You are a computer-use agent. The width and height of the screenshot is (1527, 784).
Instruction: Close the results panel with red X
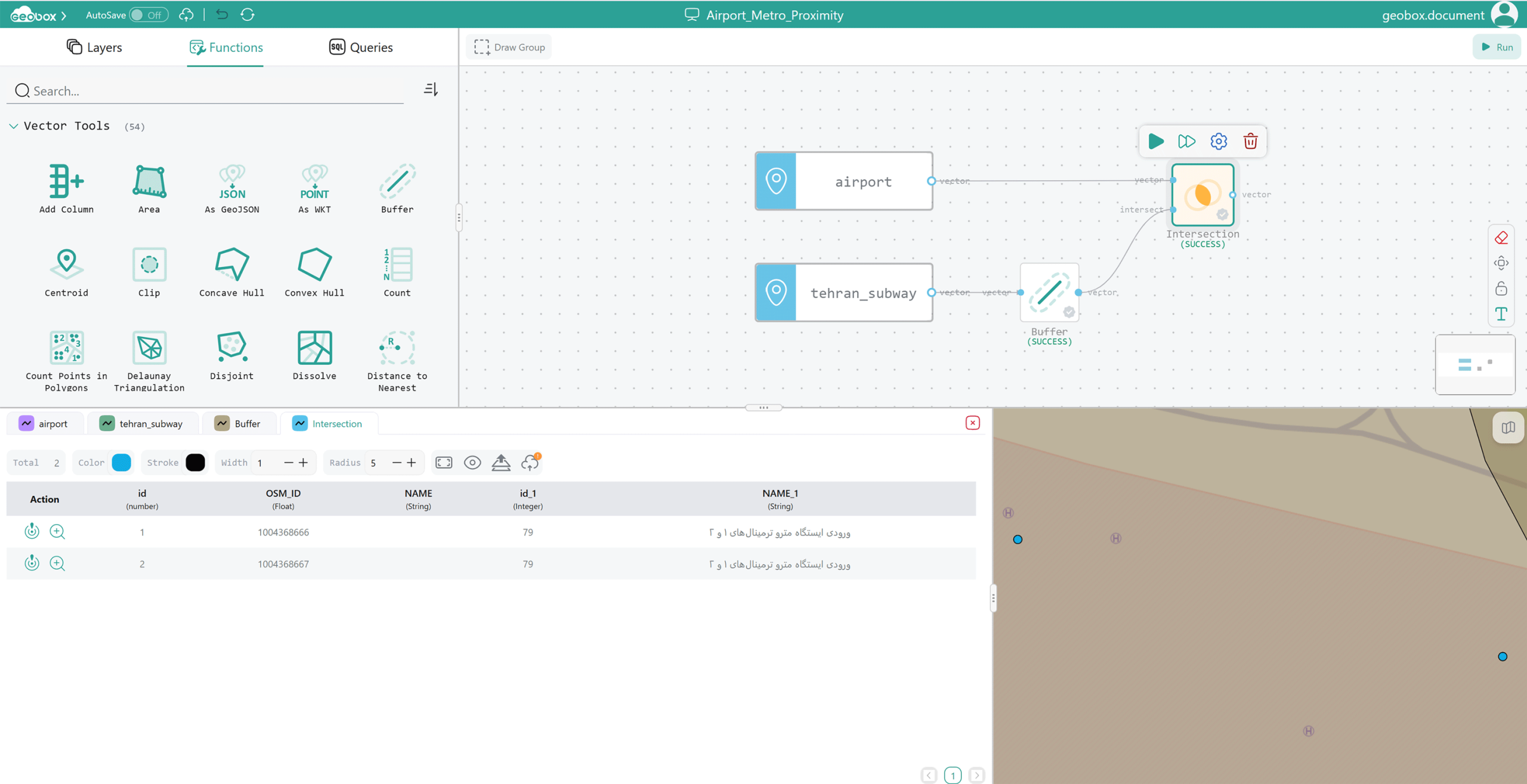(x=973, y=423)
